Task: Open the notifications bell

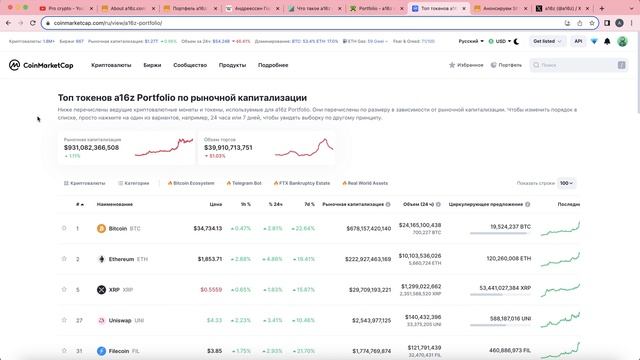Action: 607,41
